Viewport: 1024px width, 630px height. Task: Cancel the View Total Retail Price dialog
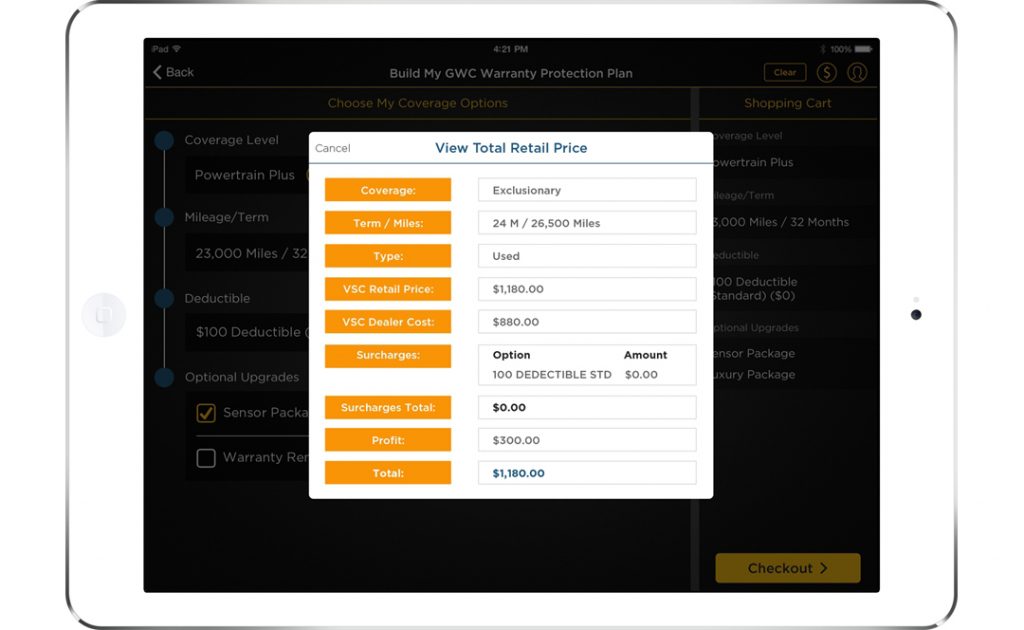(x=333, y=148)
